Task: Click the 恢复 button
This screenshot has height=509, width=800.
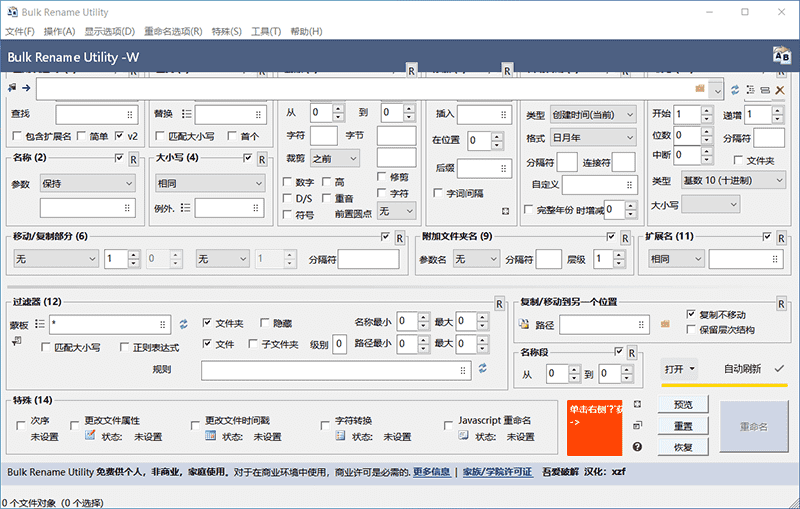Action: (x=683, y=447)
